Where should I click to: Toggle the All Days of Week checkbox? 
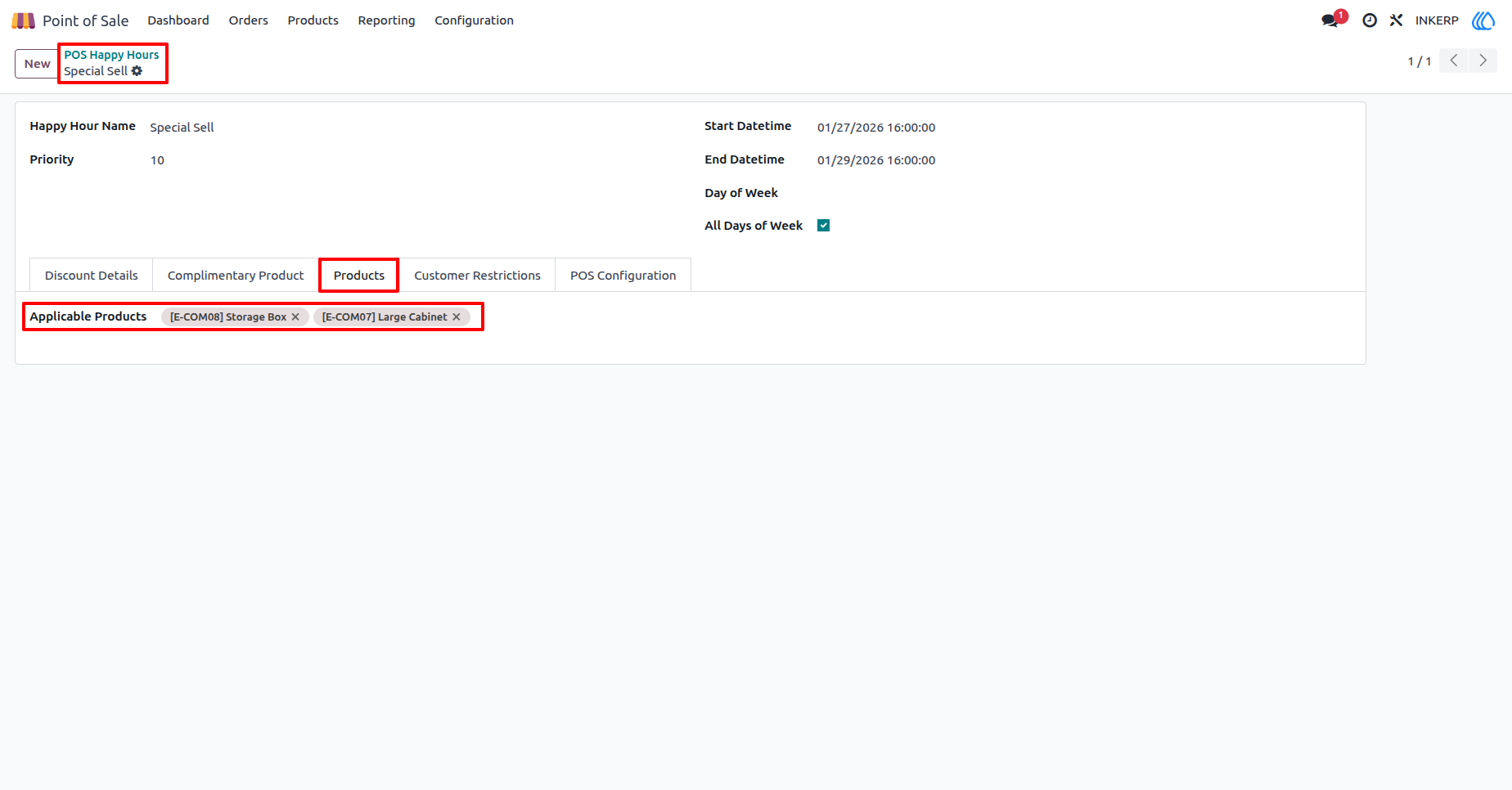(824, 226)
